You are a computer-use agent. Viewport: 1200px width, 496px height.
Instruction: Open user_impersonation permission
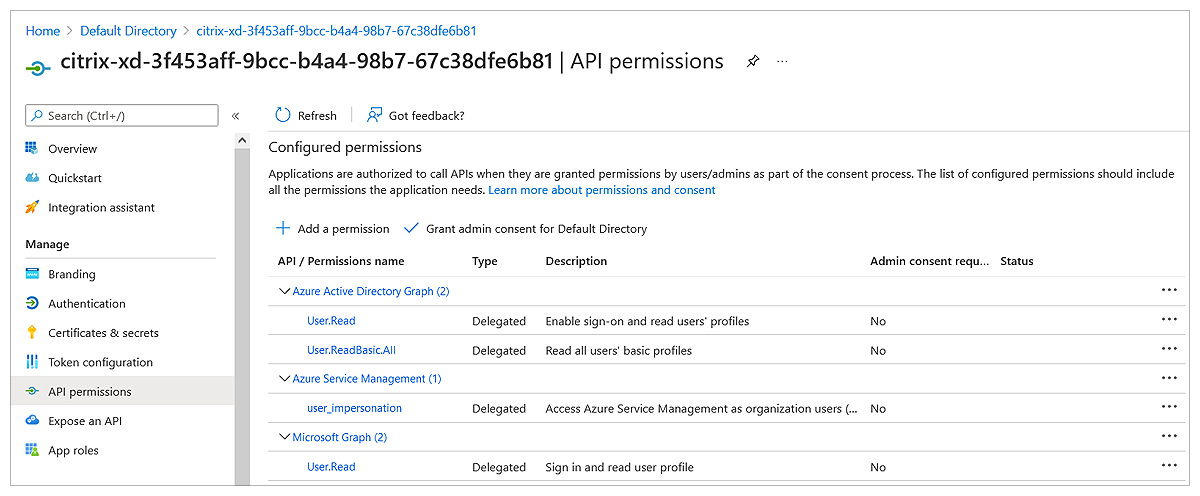pyautogui.click(x=354, y=408)
